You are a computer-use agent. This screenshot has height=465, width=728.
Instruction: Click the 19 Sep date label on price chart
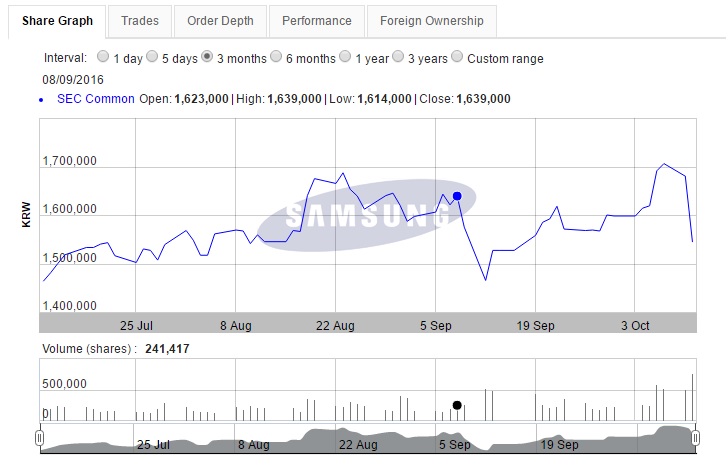coord(535,325)
